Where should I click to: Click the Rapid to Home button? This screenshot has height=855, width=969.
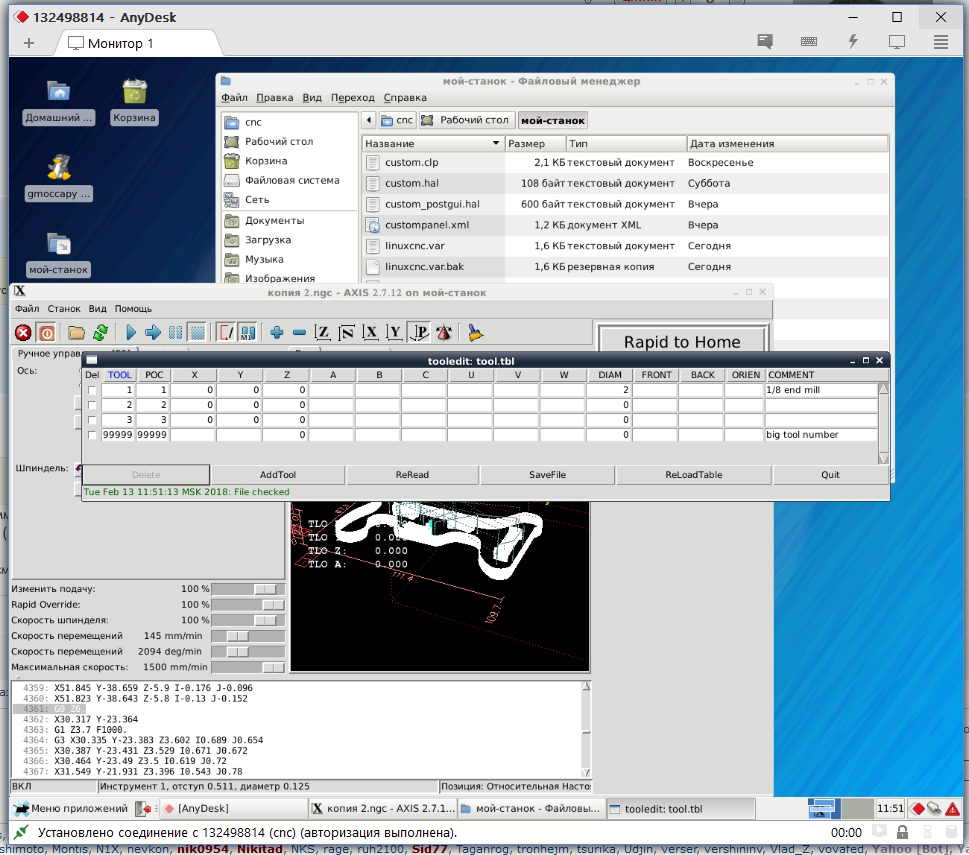[x=682, y=342]
